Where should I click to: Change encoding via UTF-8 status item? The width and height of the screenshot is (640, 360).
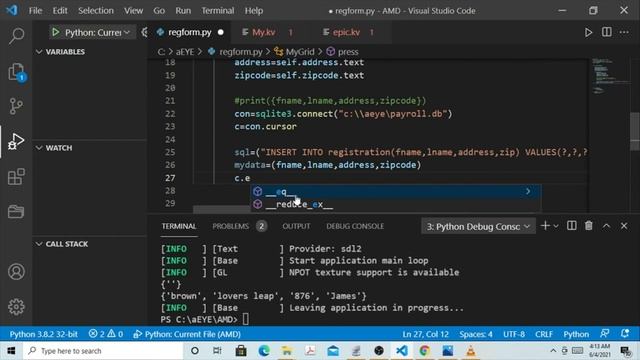coord(514,334)
